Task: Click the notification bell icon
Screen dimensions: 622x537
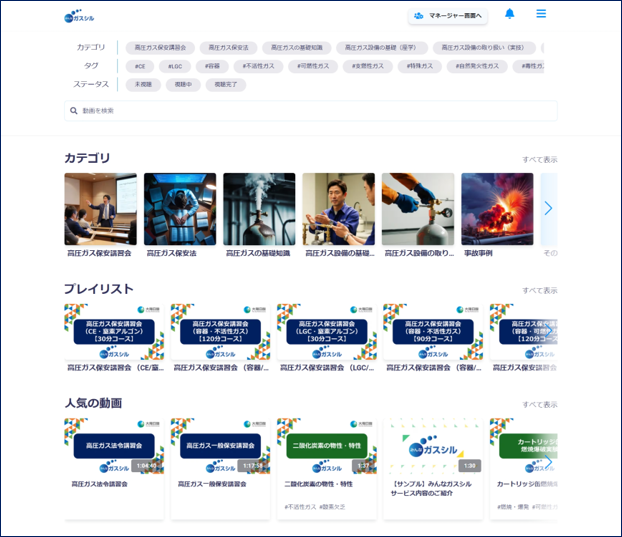Action: (x=510, y=14)
